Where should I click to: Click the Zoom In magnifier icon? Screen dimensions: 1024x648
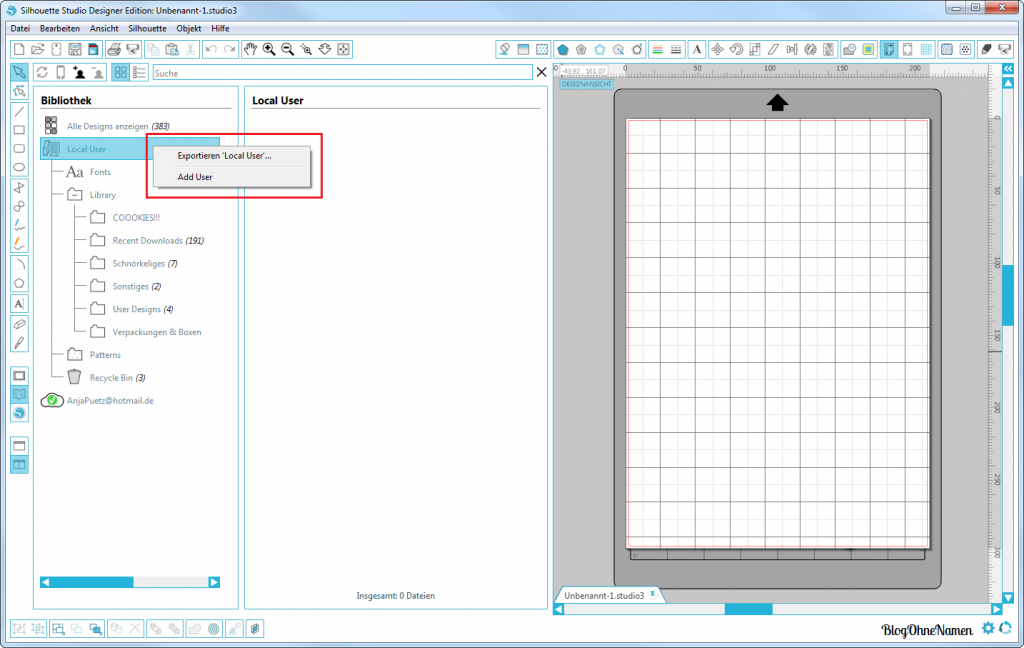click(269, 49)
